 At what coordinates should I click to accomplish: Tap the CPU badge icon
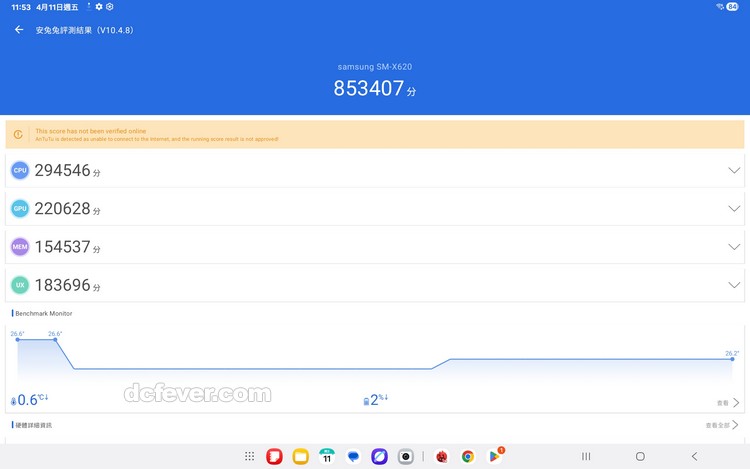click(20, 170)
